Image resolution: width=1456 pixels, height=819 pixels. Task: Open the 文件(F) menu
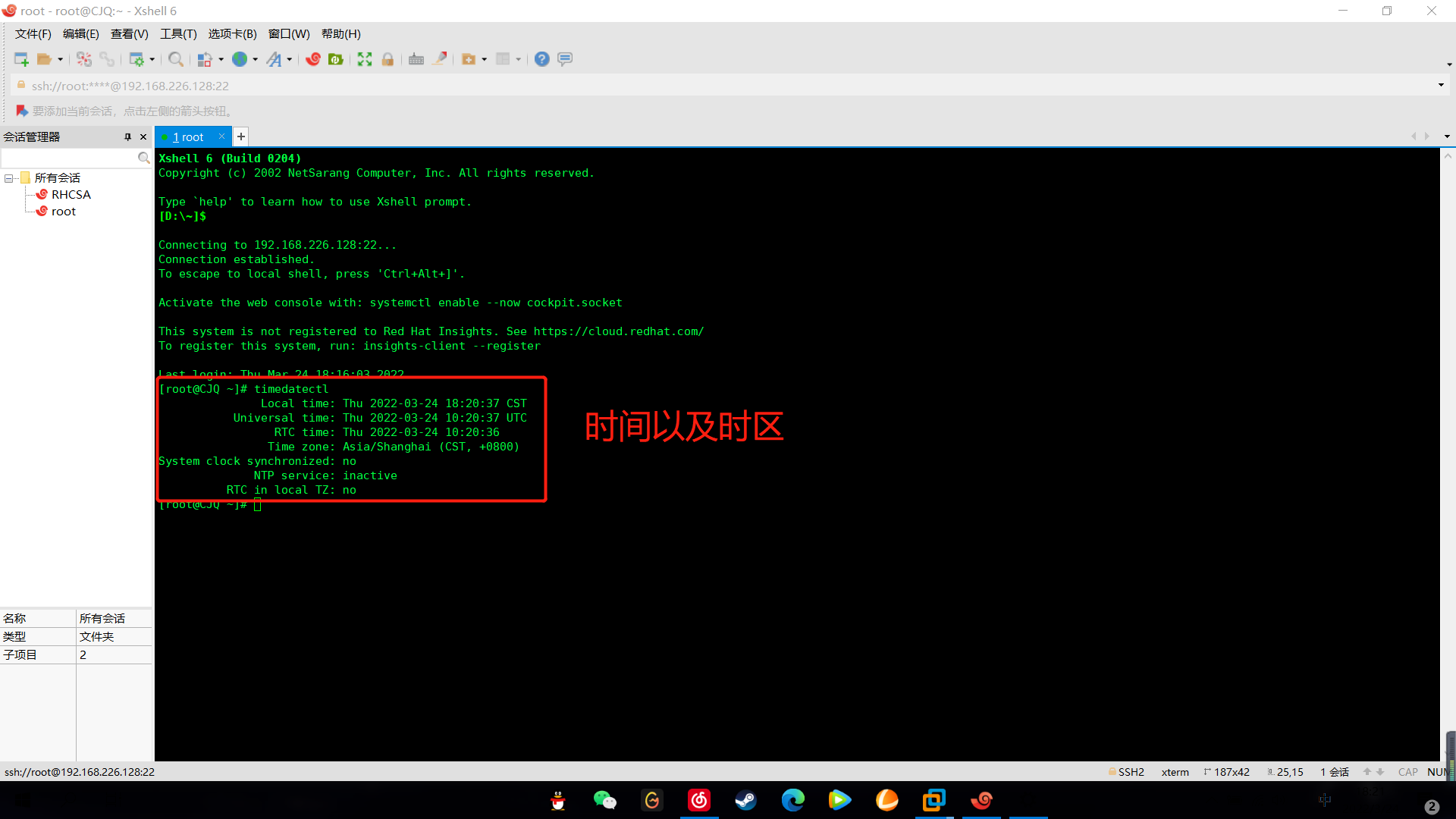32,33
